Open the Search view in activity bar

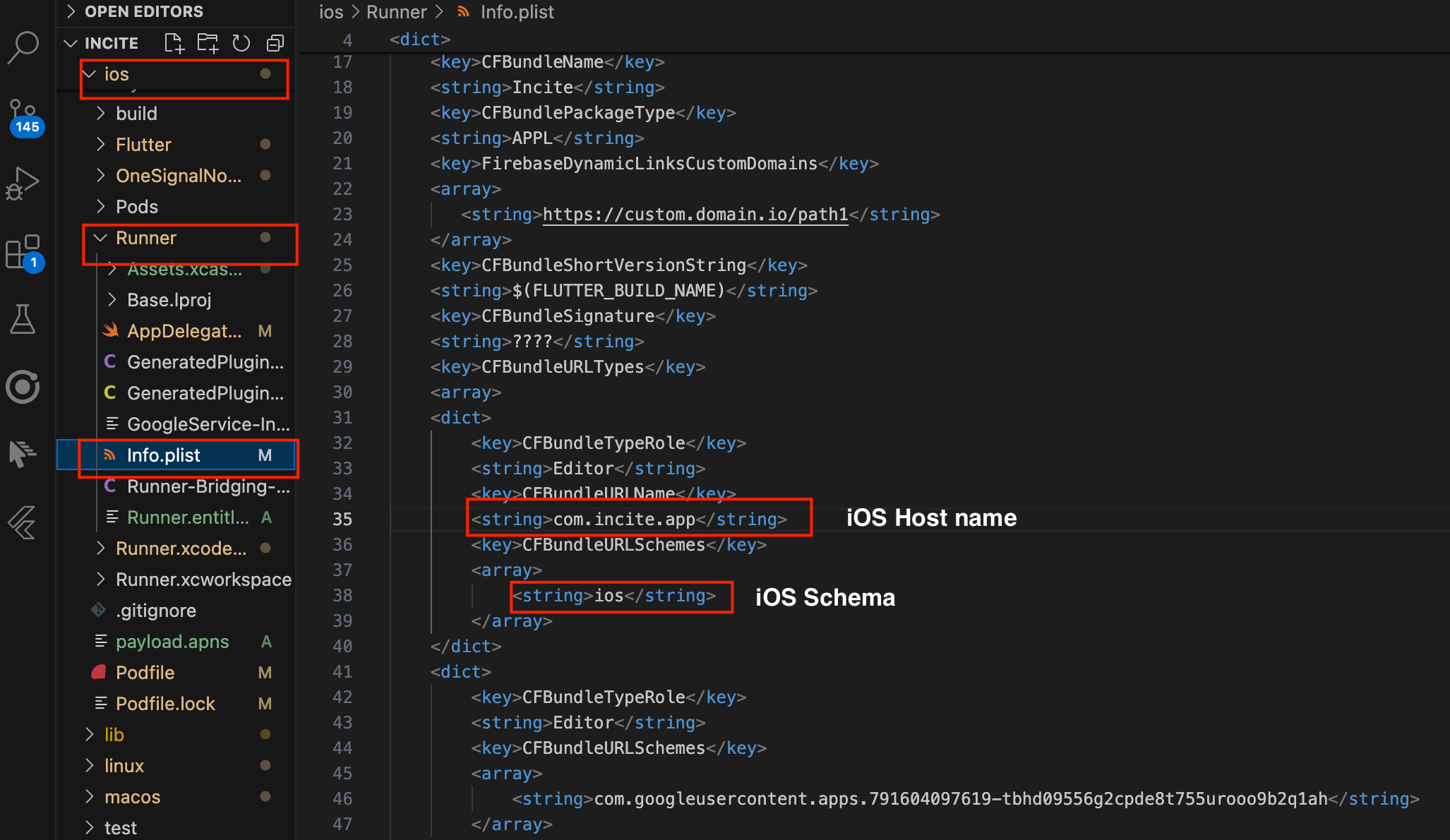[x=23, y=47]
